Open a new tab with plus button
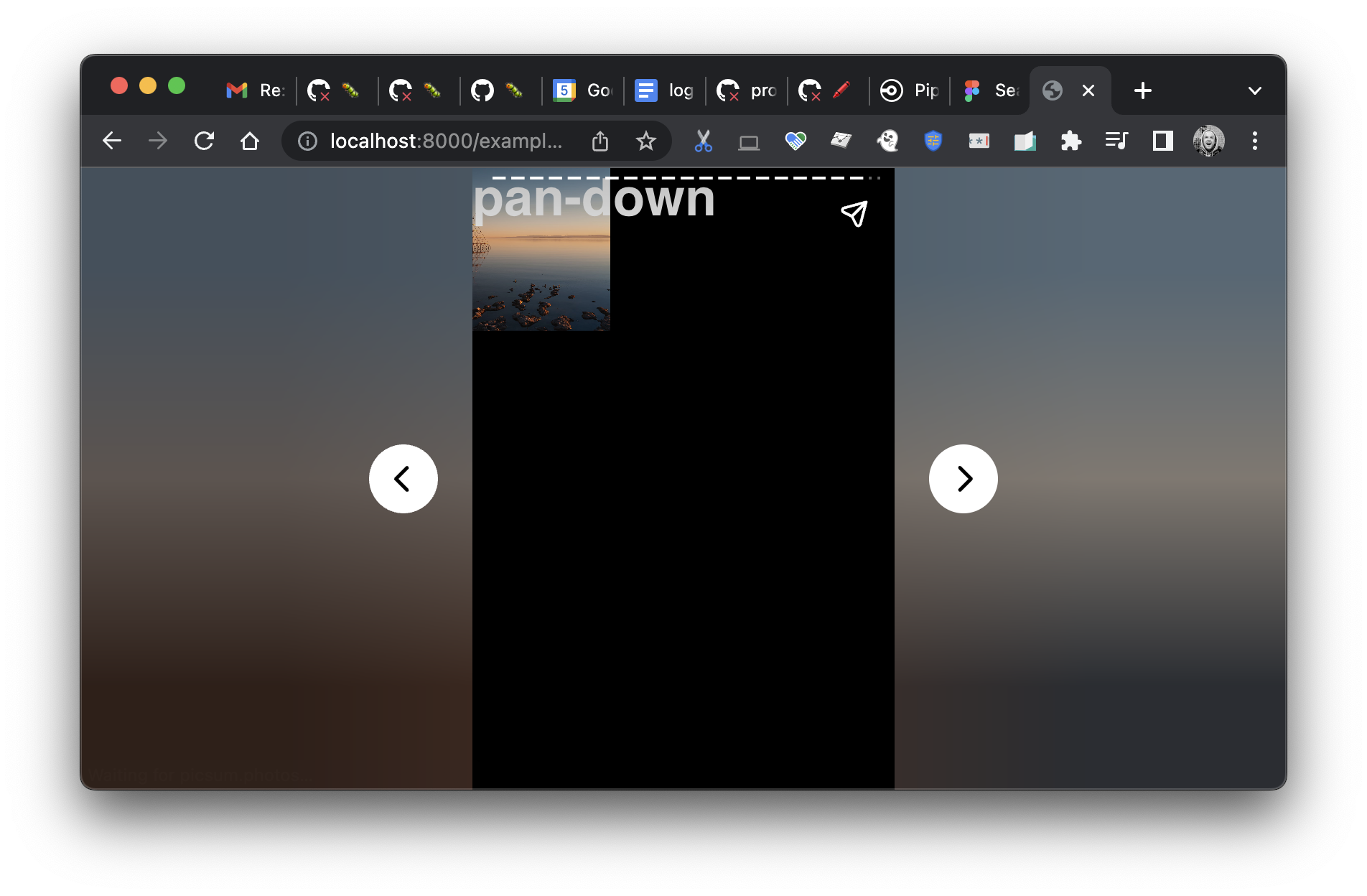The width and height of the screenshot is (1367, 896). point(1143,90)
